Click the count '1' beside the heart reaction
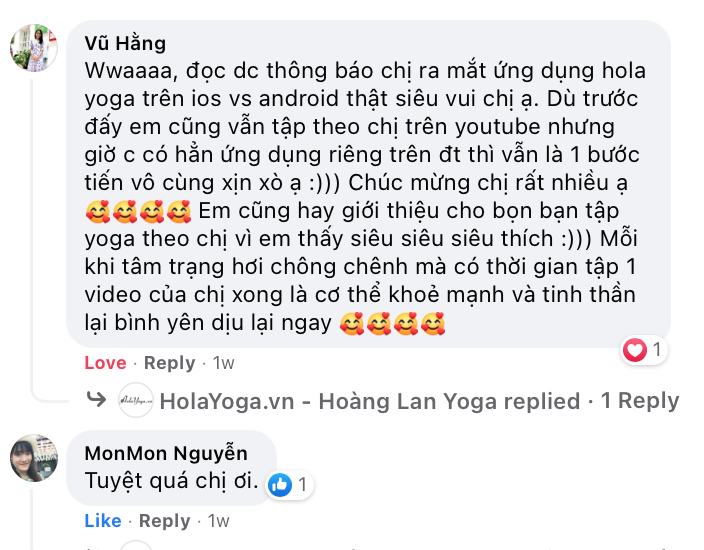704x550 pixels. click(x=657, y=349)
